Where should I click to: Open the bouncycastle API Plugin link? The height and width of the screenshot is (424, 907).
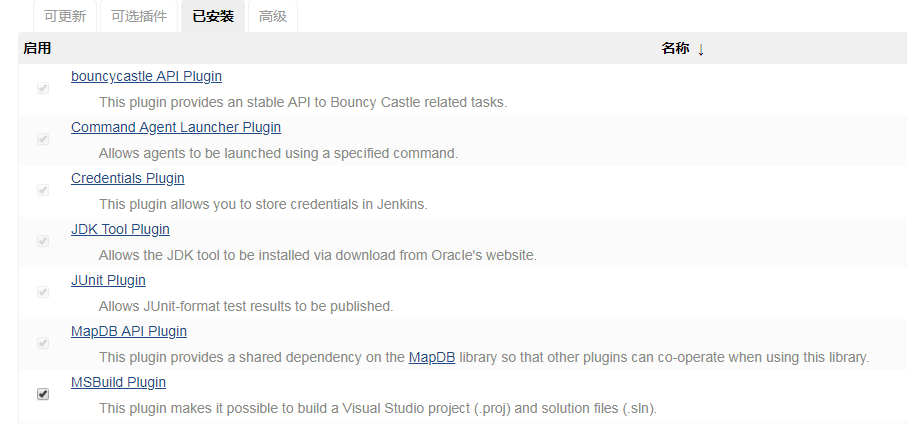pyautogui.click(x=146, y=76)
